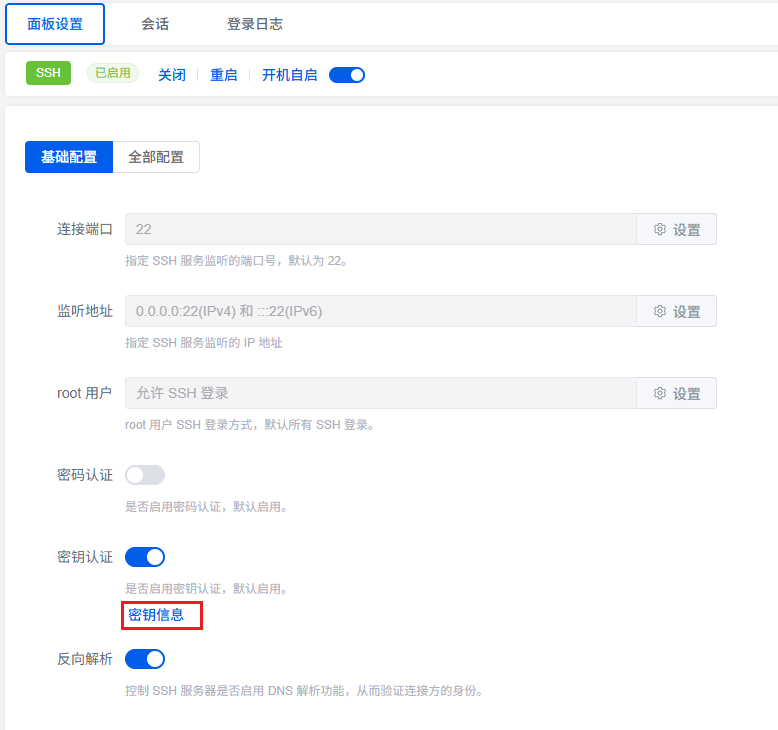Click 重启 to restart SSH
This screenshot has height=730, width=778.
(x=224, y=75)
